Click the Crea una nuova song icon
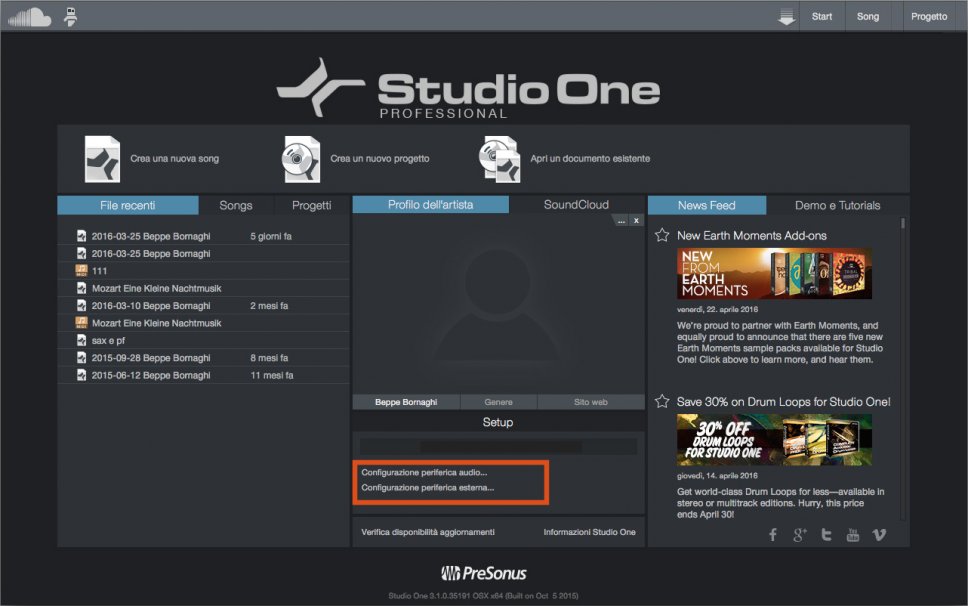The height and width of the screenshot is (606, 968). coord(102,159)
